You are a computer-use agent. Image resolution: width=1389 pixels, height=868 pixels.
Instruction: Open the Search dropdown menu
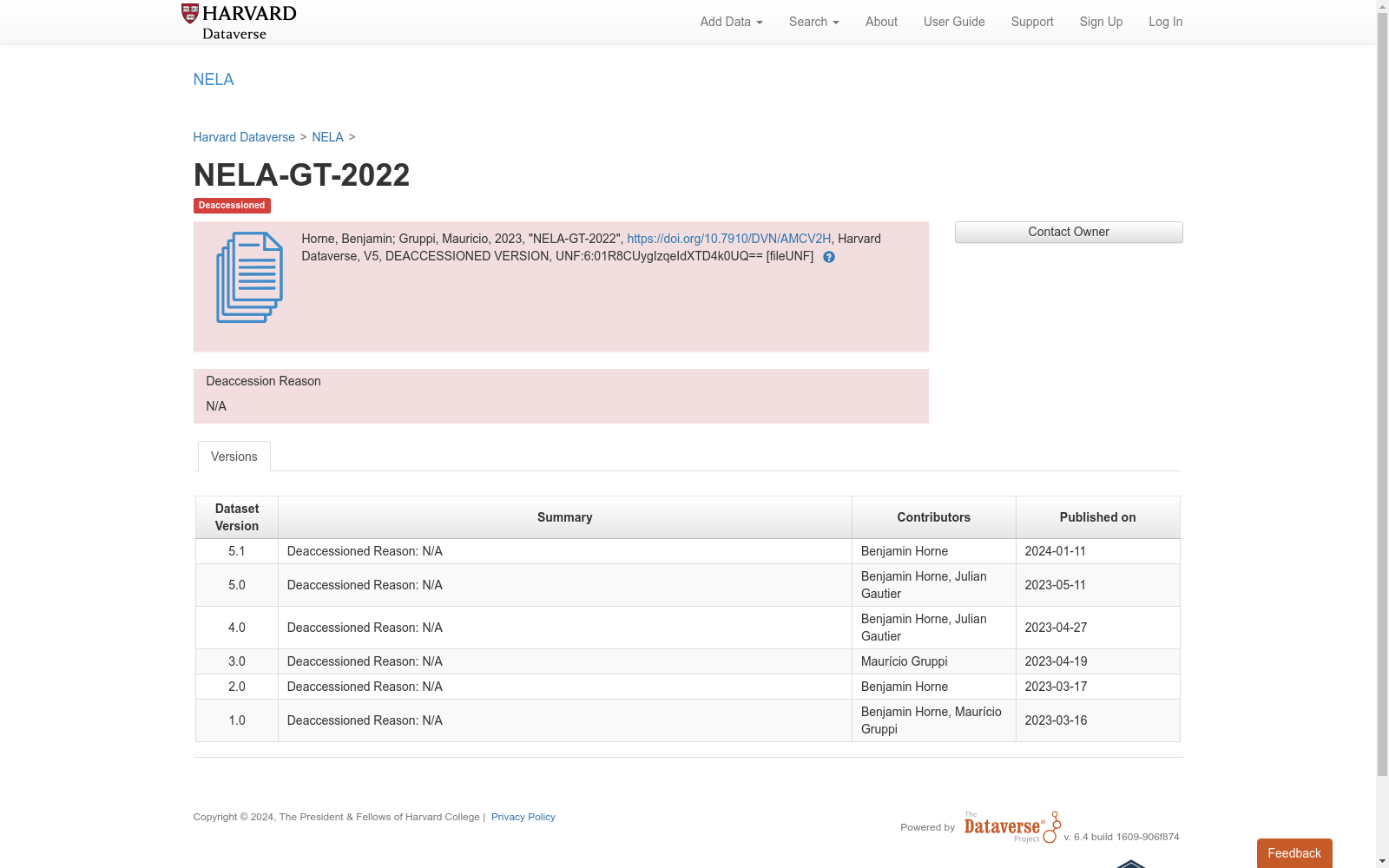813,22
